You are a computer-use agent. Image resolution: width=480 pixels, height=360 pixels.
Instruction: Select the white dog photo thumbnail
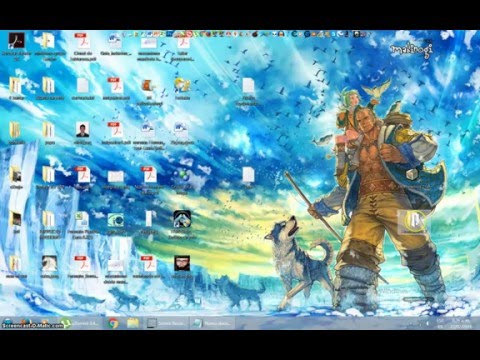(49, 263)
